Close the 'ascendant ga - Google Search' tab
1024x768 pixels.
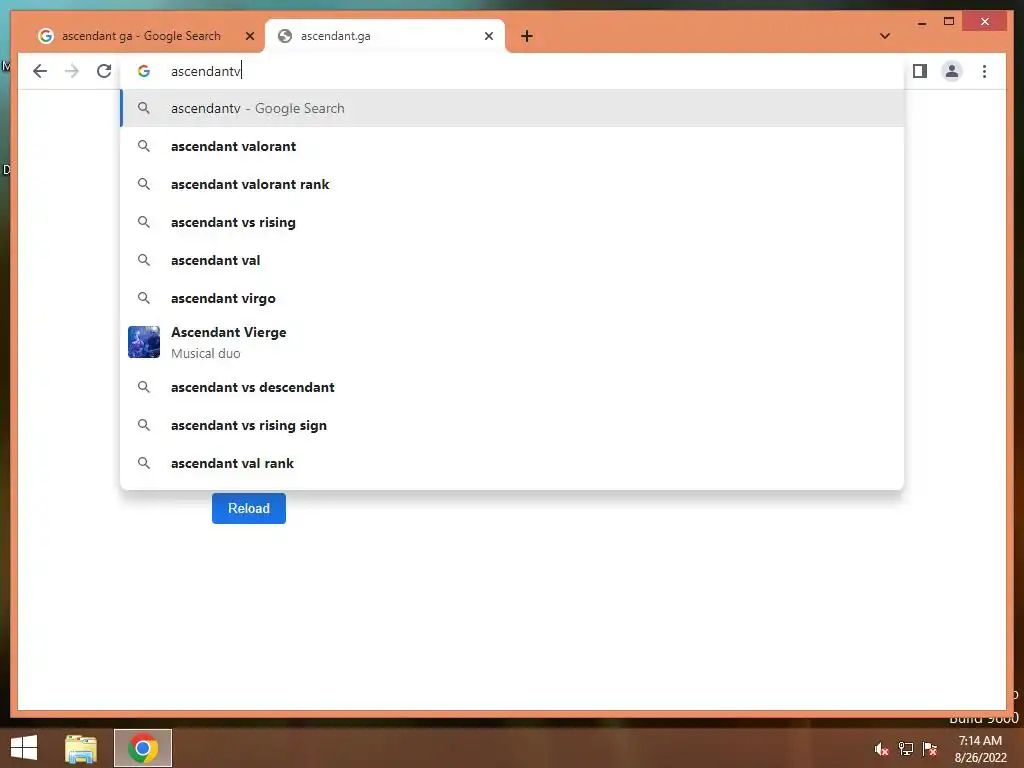[249, 36]
